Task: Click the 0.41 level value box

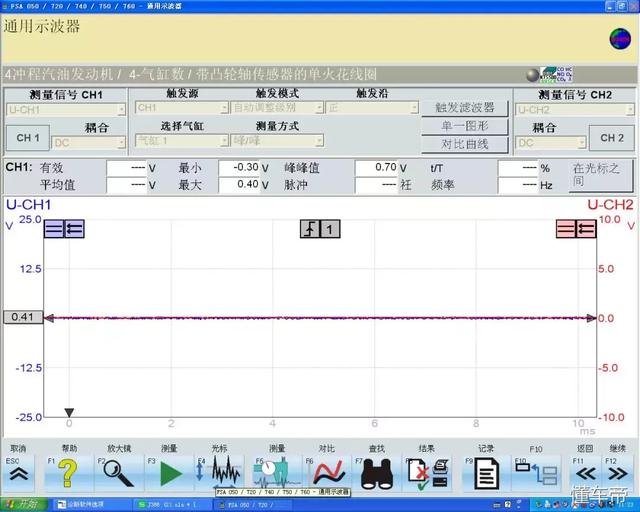Action: 23,317
